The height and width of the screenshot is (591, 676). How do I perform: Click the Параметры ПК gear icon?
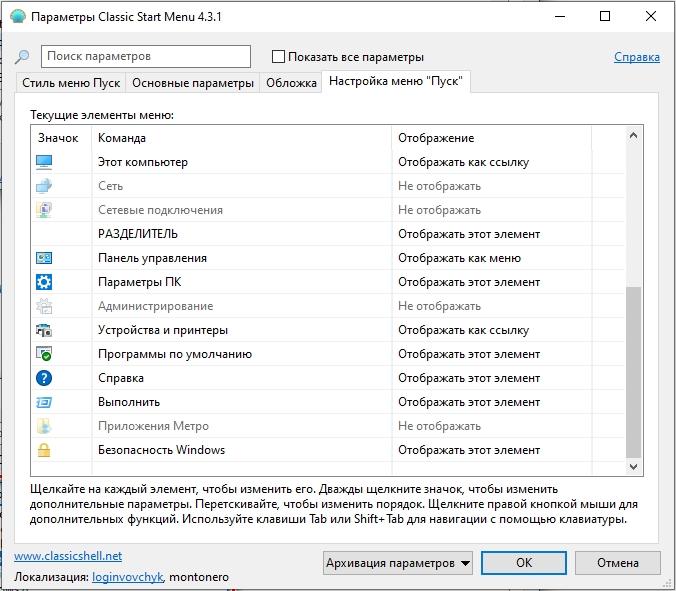tap(44, 282)
